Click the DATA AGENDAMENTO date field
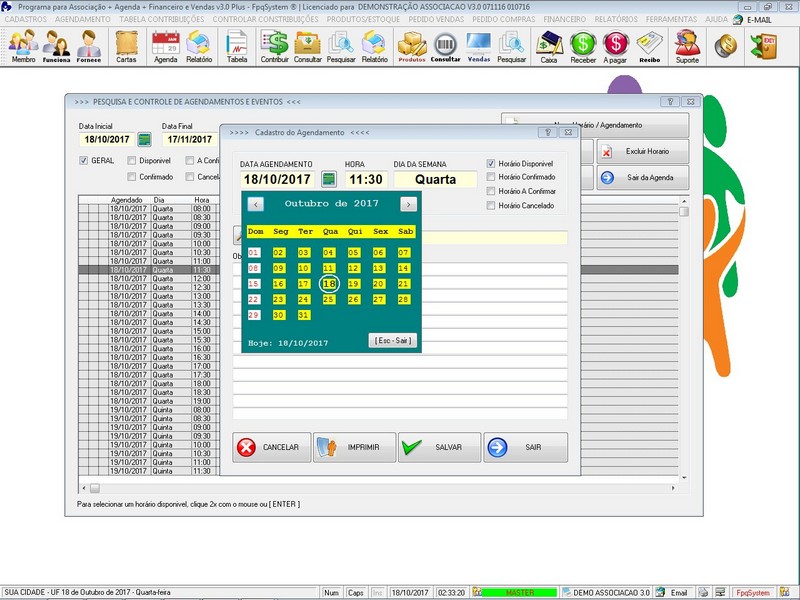Image resolution: width=800 pixels, height=600 pixels. click(x=277, y=180)
